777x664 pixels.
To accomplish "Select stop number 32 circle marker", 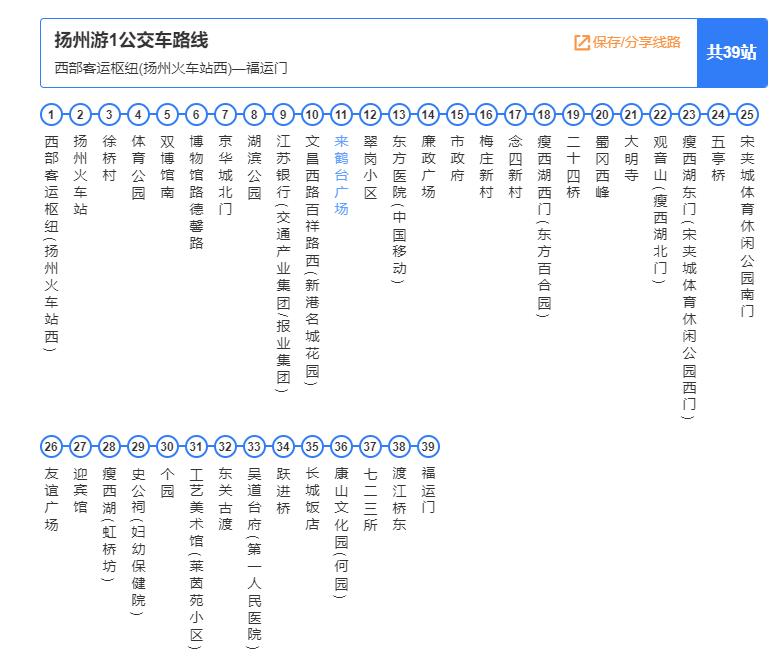I will coord(225,446).
